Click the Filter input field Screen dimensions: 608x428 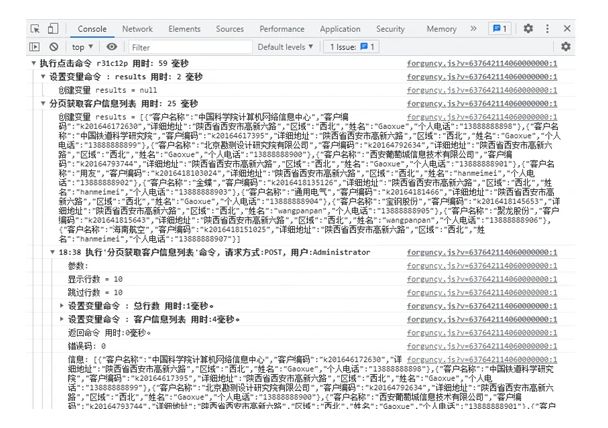click(x=190, y=47)
